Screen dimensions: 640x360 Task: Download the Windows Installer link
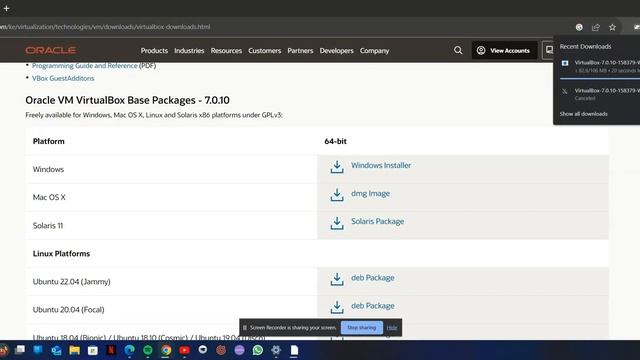pyautogui.click(x=381, y=165)
